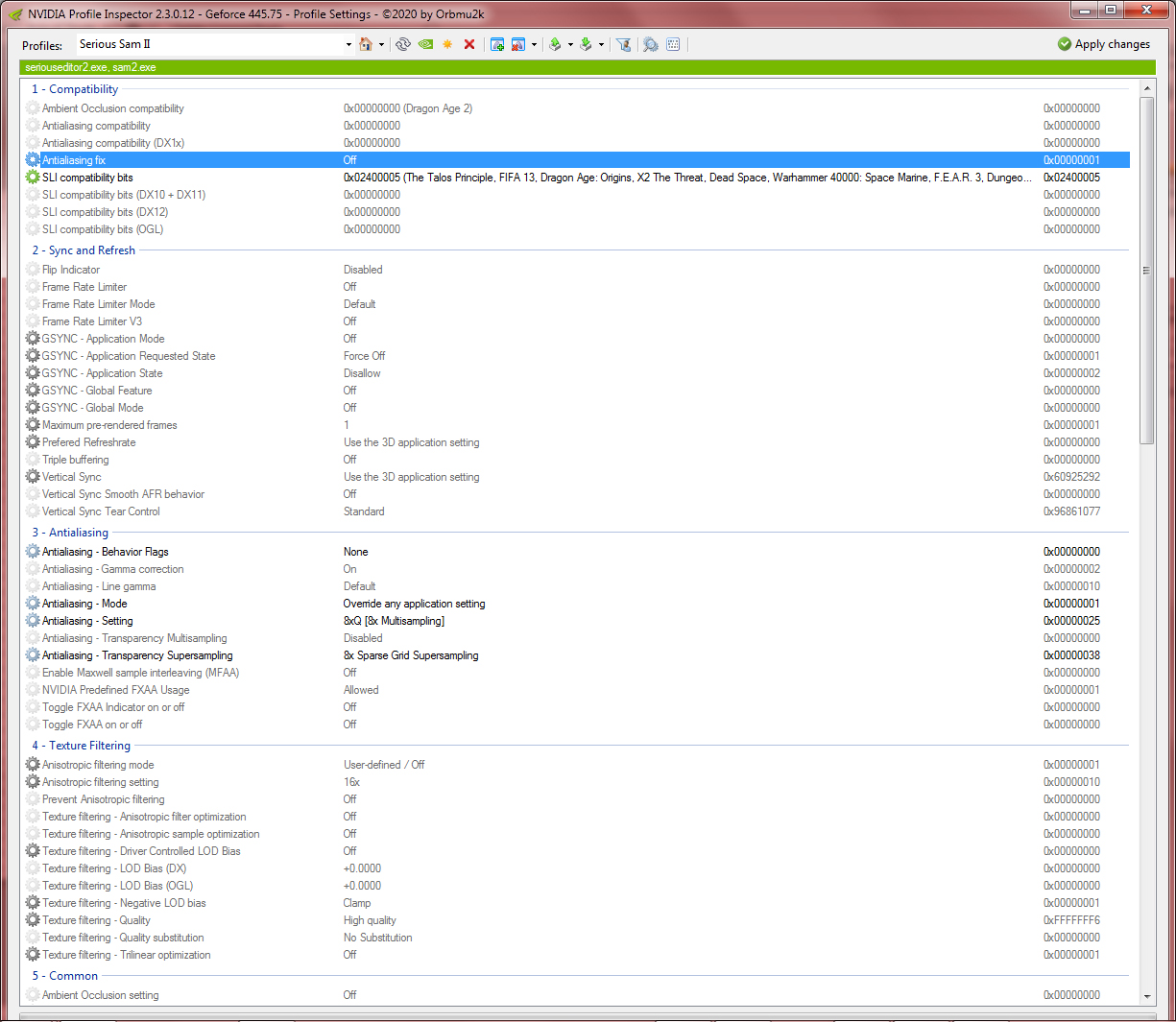Remove an application using the window-X icon
The image size is (1176, 1022).
pos(518,44)
